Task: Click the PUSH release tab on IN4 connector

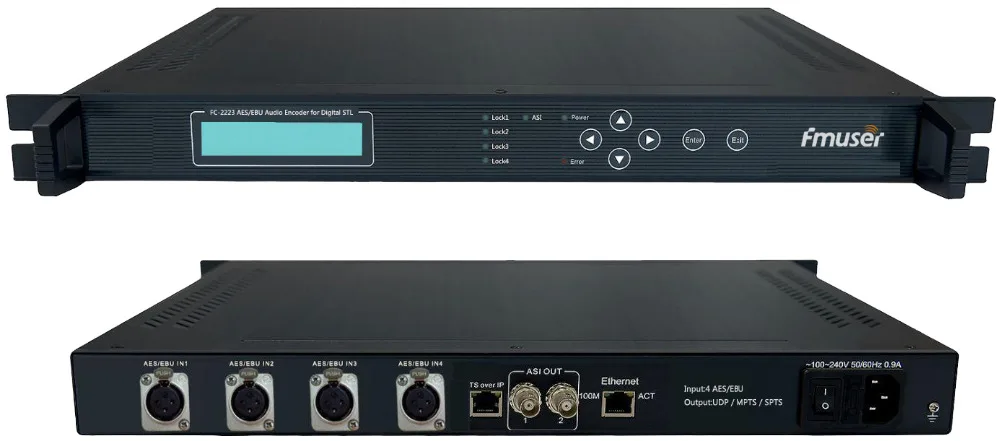Action: [418, 375]
